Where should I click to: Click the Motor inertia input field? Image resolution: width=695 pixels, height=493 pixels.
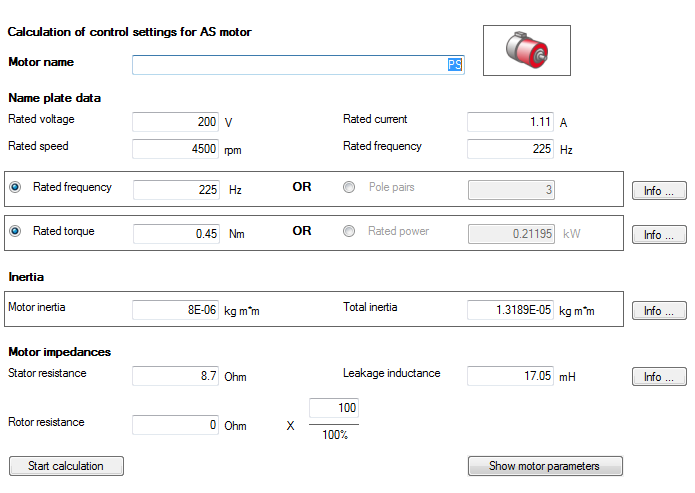click(x=176, y=310)
